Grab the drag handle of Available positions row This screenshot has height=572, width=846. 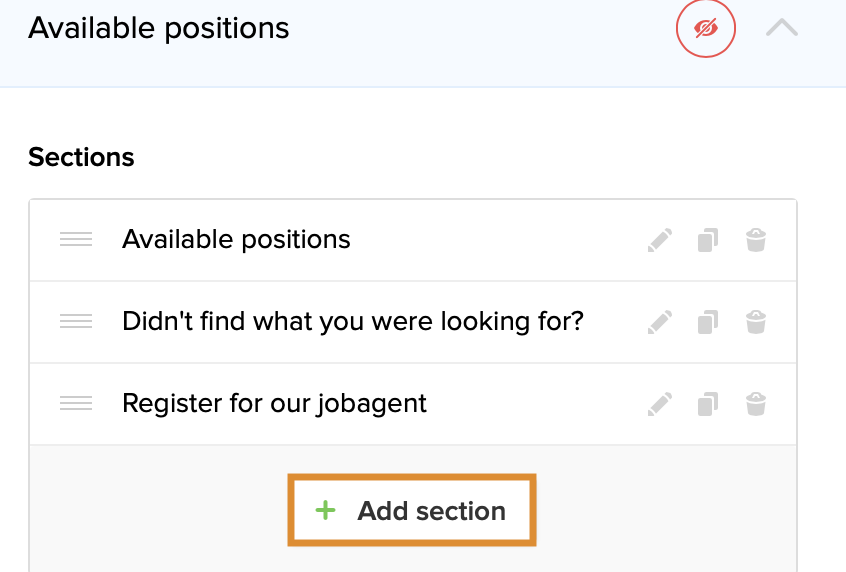click(76, 240)
